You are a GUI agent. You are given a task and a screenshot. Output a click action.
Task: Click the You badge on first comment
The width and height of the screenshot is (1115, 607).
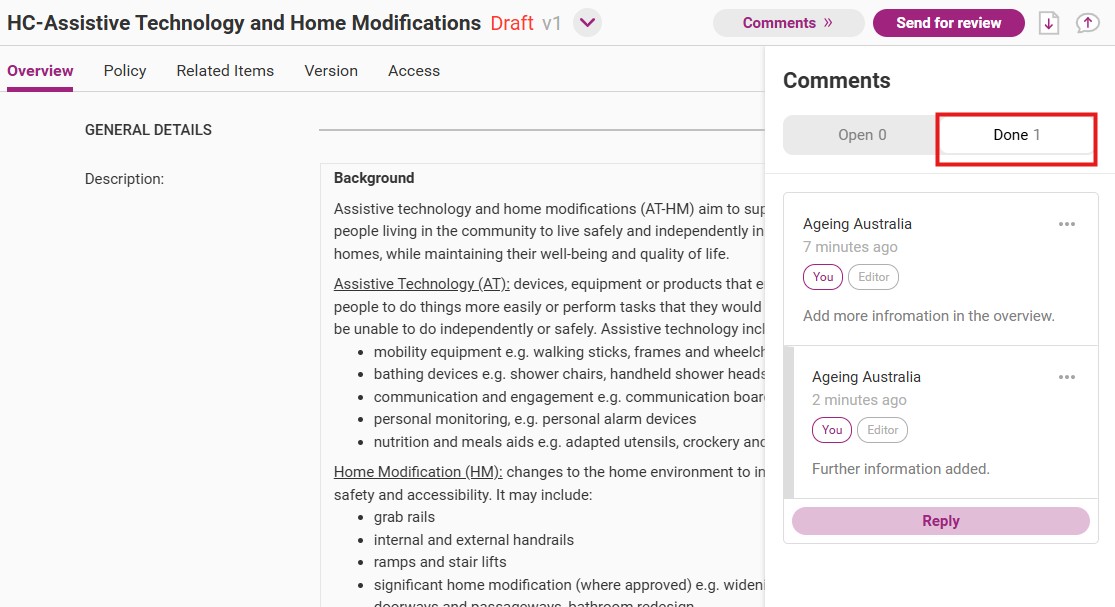tap(823, 277)
